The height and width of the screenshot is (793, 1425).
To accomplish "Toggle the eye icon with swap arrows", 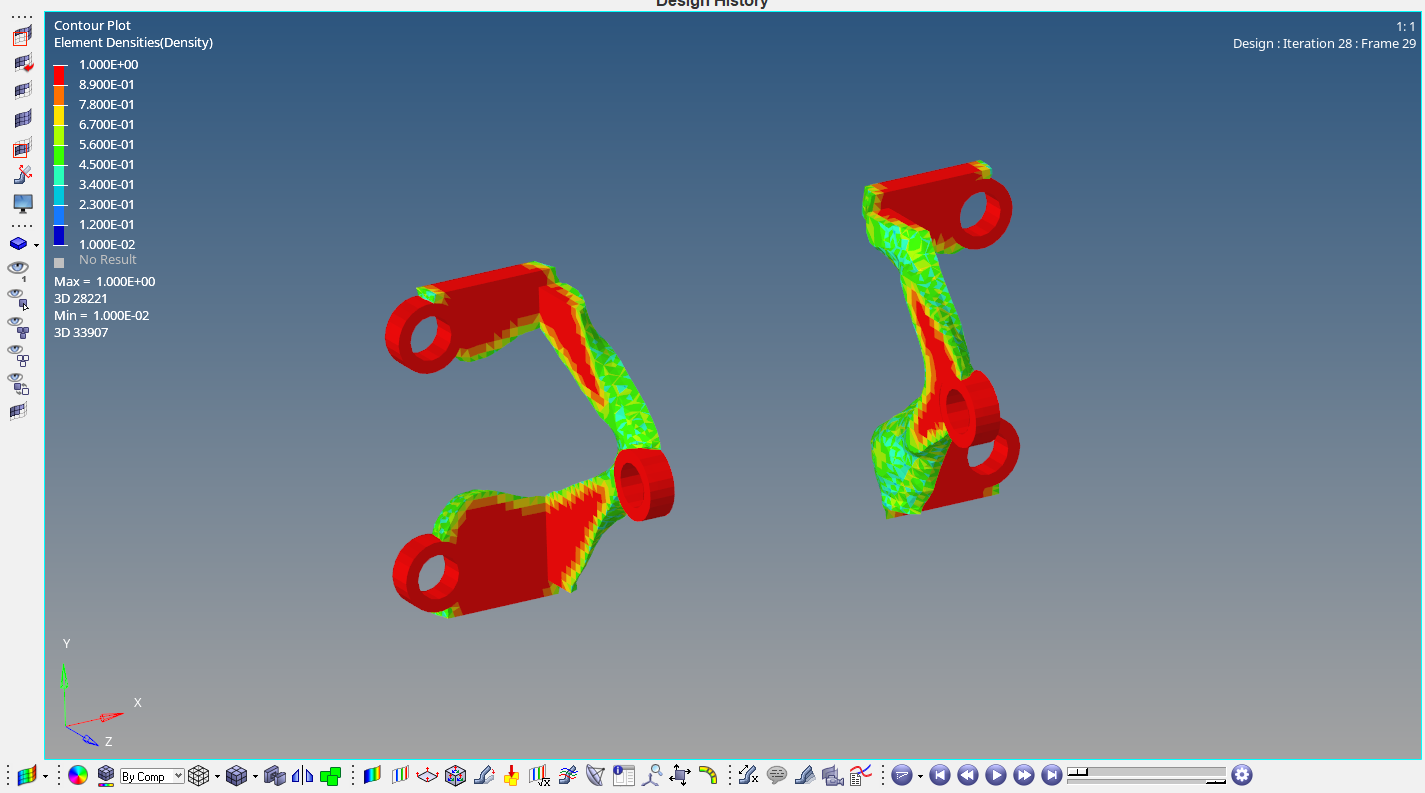I will pos(18,381).
